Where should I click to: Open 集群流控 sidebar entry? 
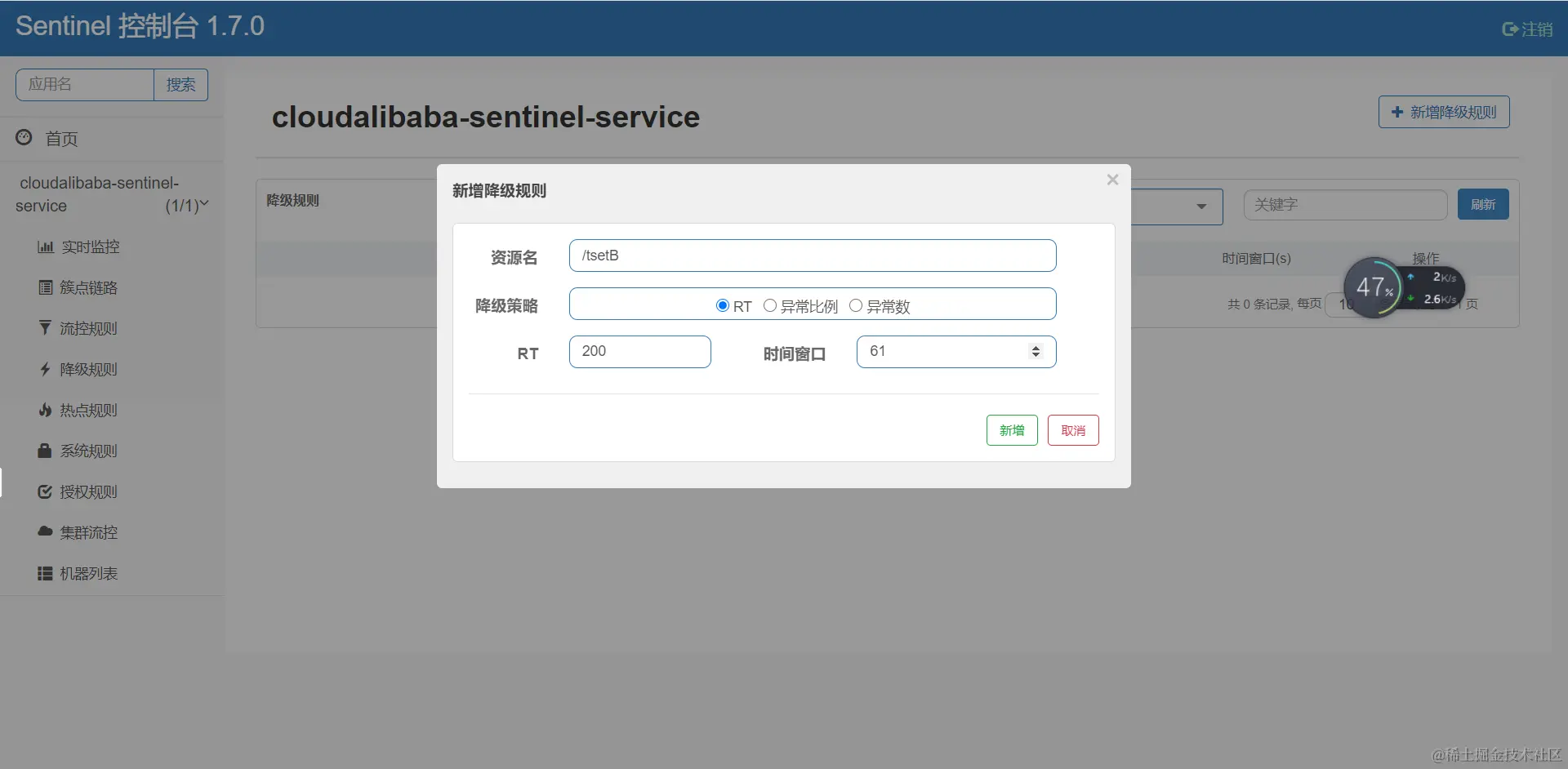point(88,532)
